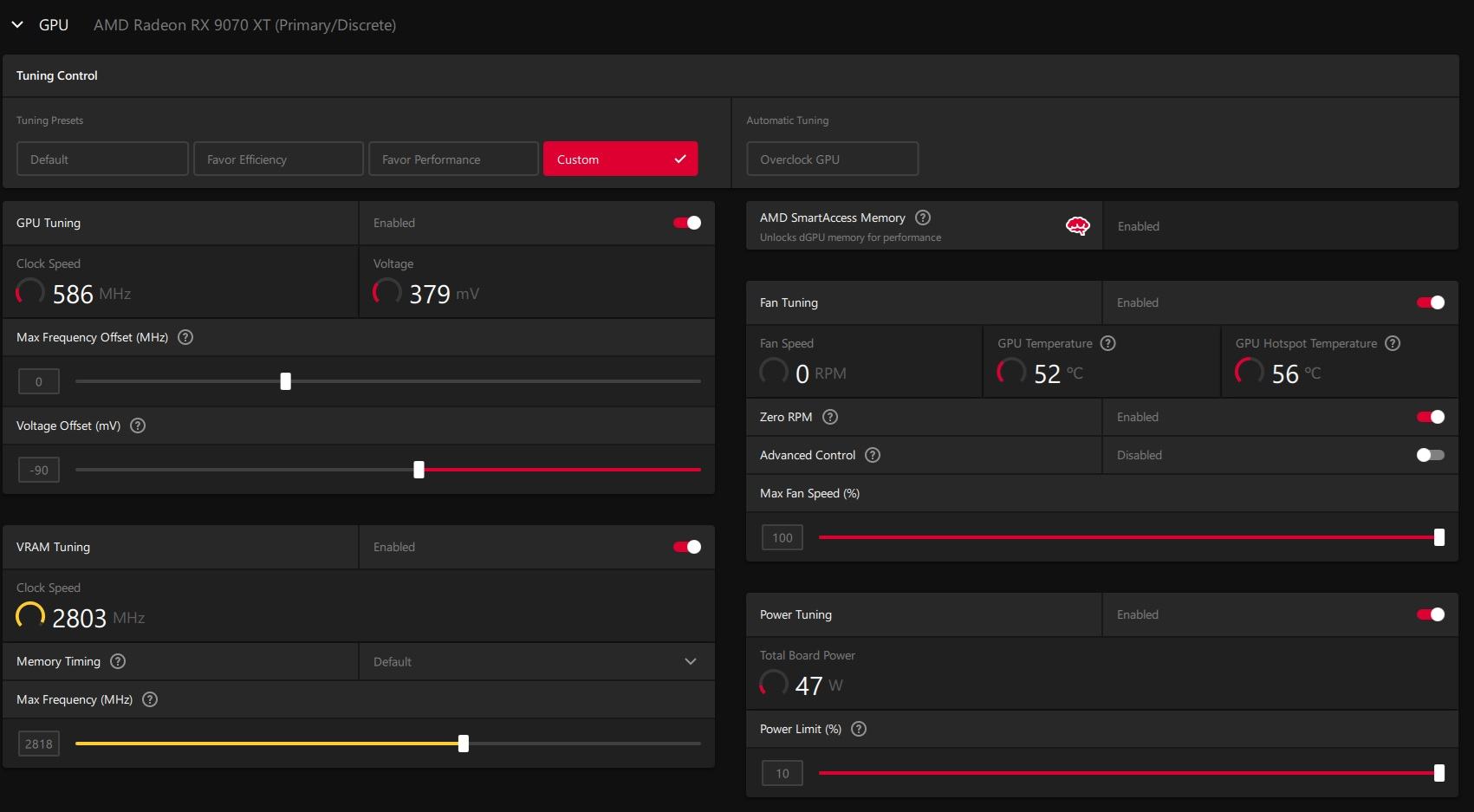The height and width of the screenshot is (812, 1474).
Task: Open Power Limit help icon
Action: [859, 729]
